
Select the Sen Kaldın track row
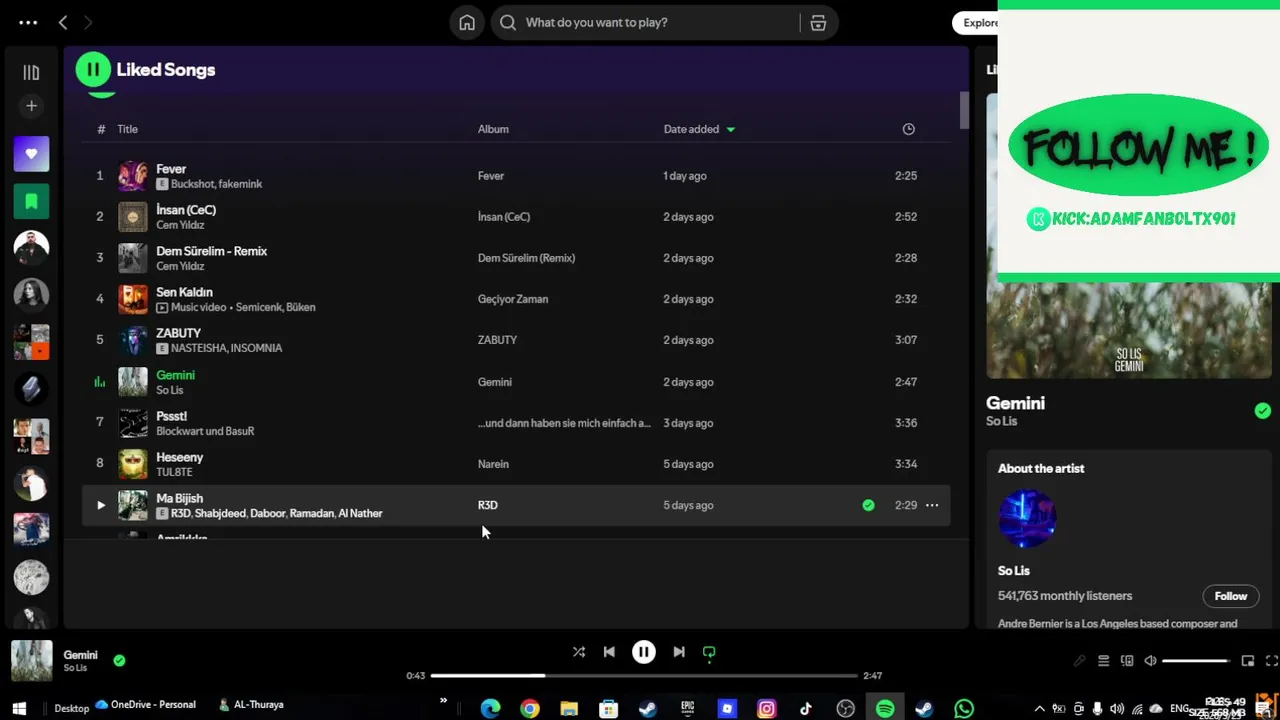(x=515, y=299)
